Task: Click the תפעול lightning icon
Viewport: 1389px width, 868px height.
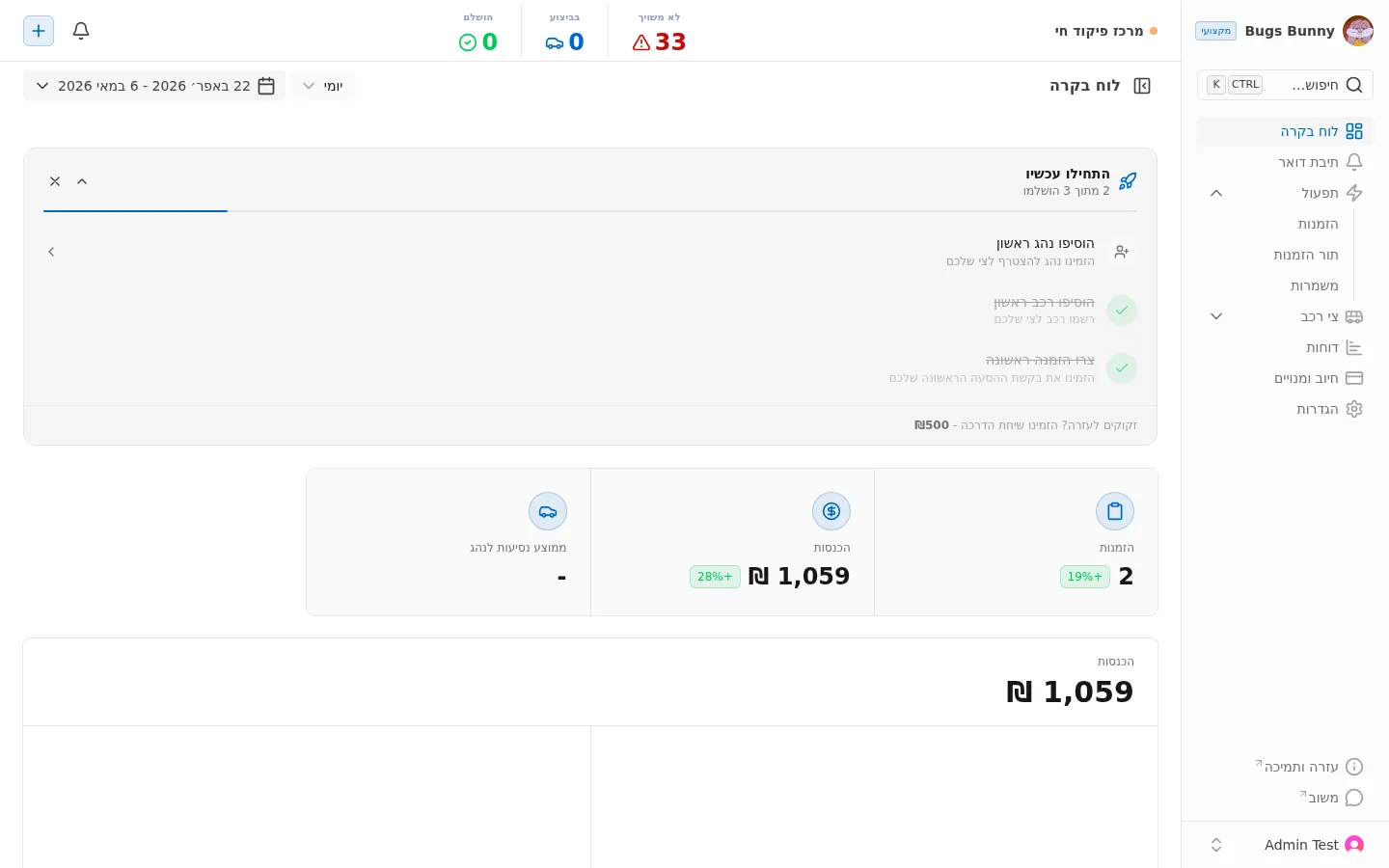Action: pyautogui.click(x=1354, y=193)
